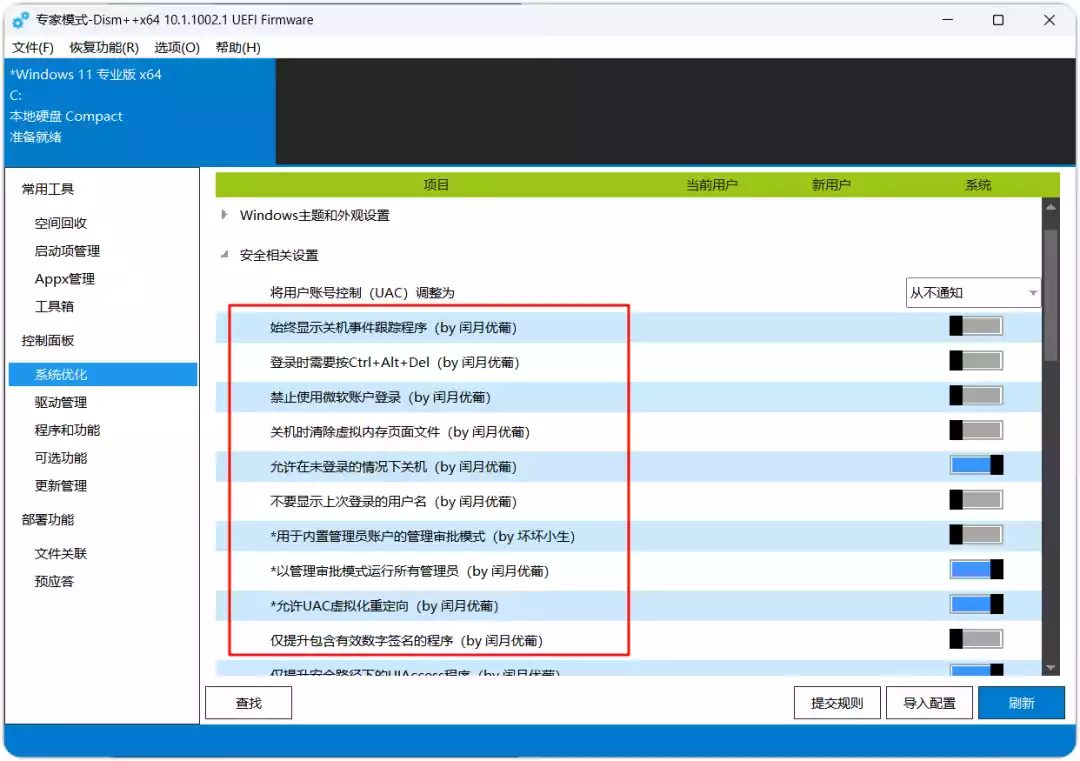Screen dimensions: 1080x761
Task: Enable 禁止使用微软账户登录 switch
Action: pyautogui.click(x=976, y=396)
